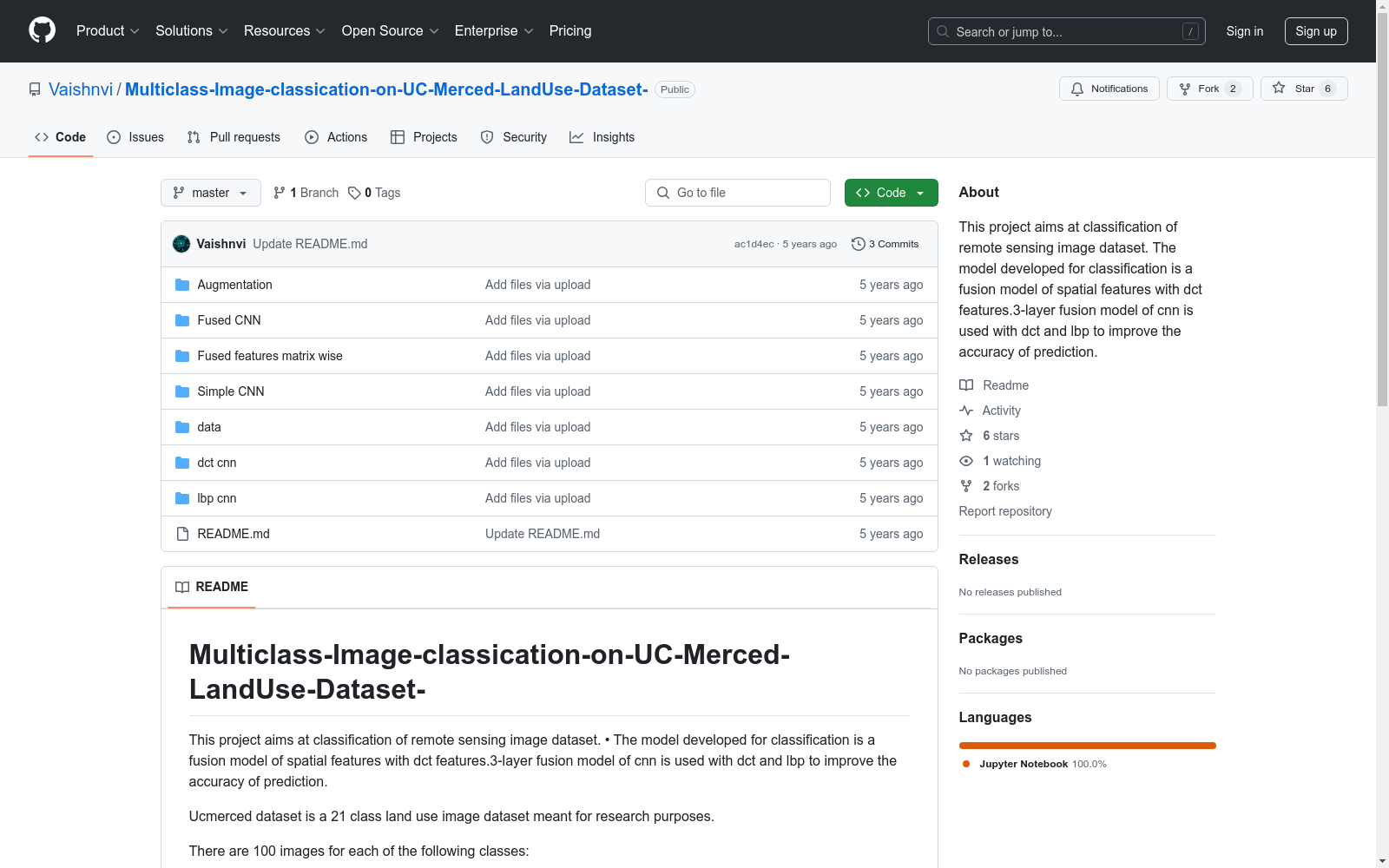Click the Jupyter Notebook language bar
Viewport: 1389px width, 868px height.
[1087, 746]
